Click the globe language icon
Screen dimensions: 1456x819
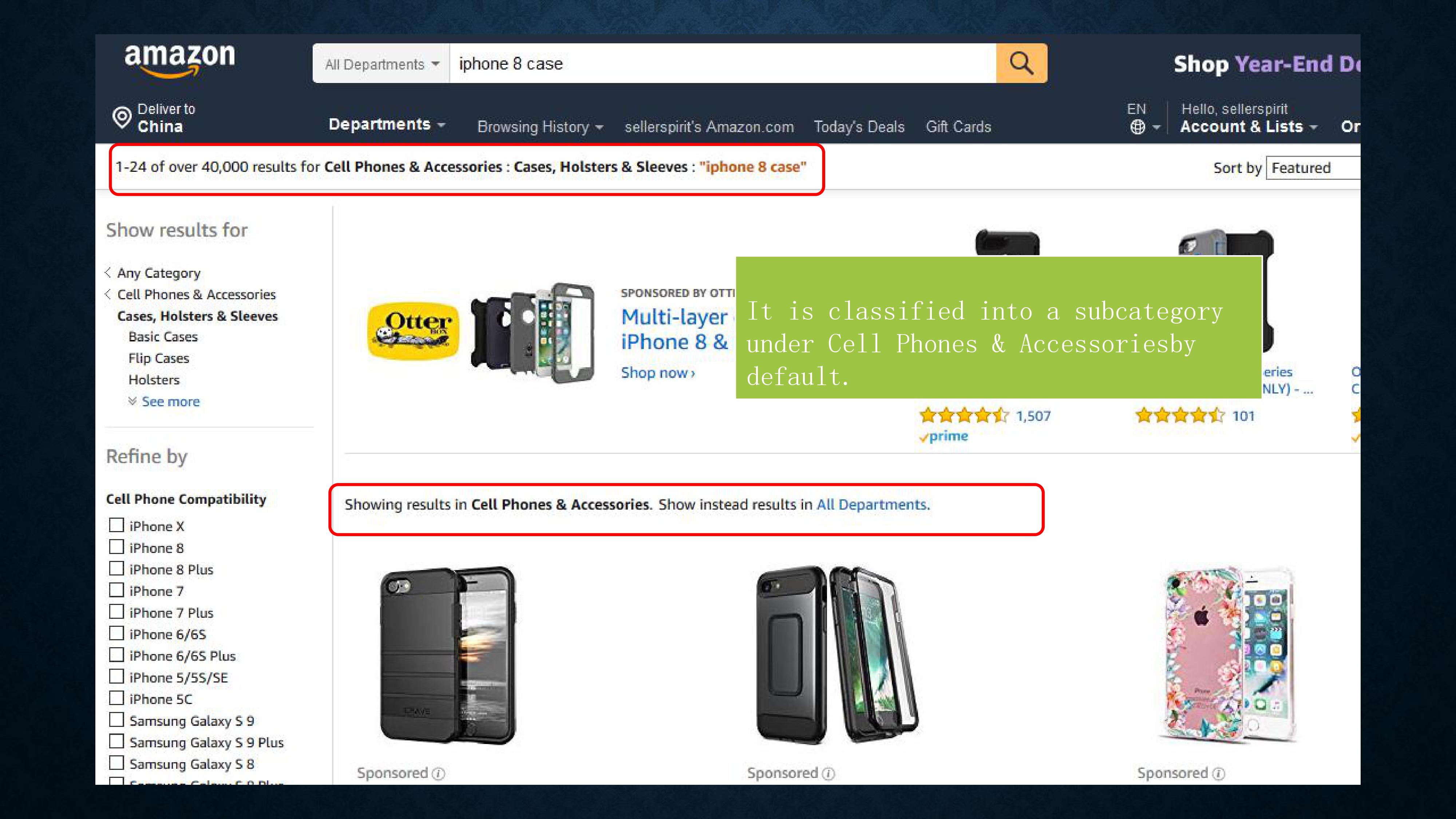(x=1137, y=127)
